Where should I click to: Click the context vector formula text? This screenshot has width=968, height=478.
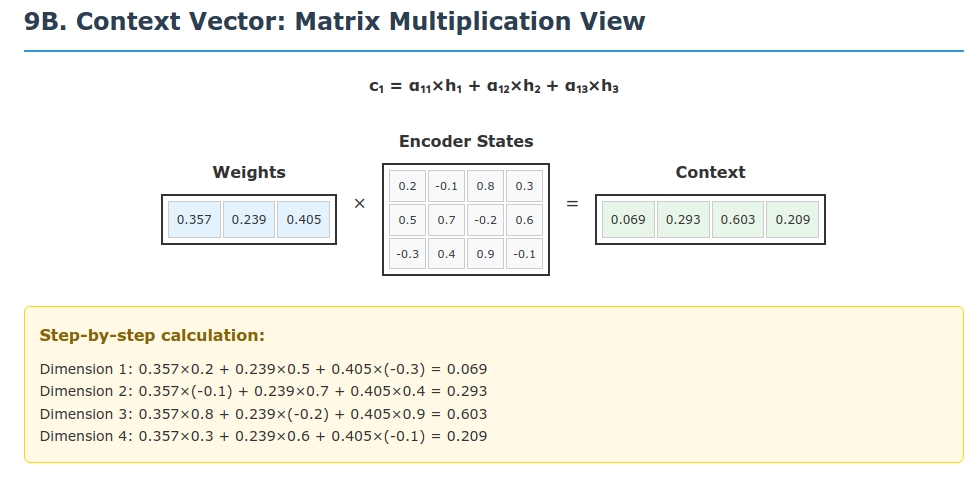pos(494,87)
